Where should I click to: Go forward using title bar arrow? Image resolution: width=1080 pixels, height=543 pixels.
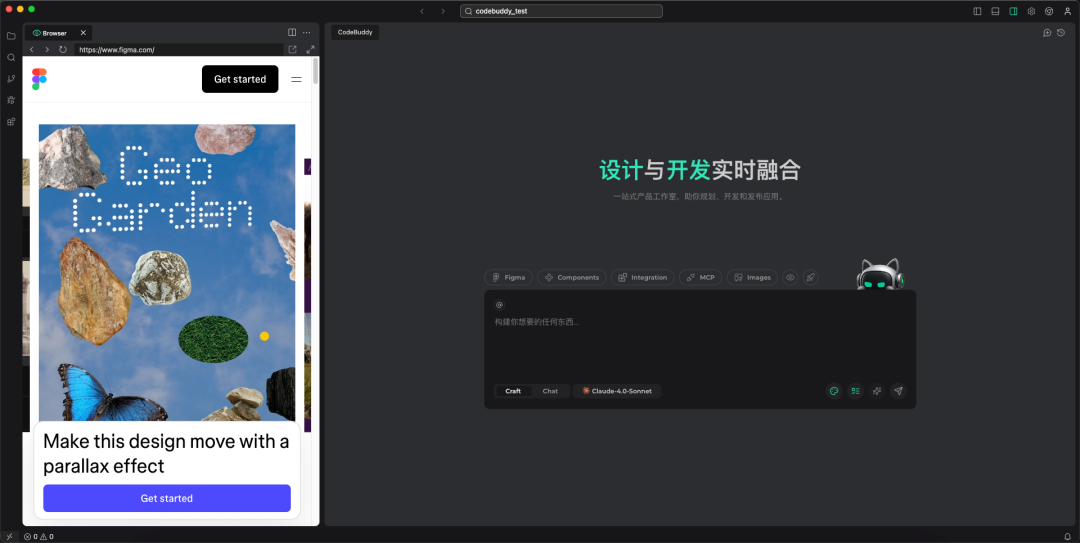(x=443, y=11)
